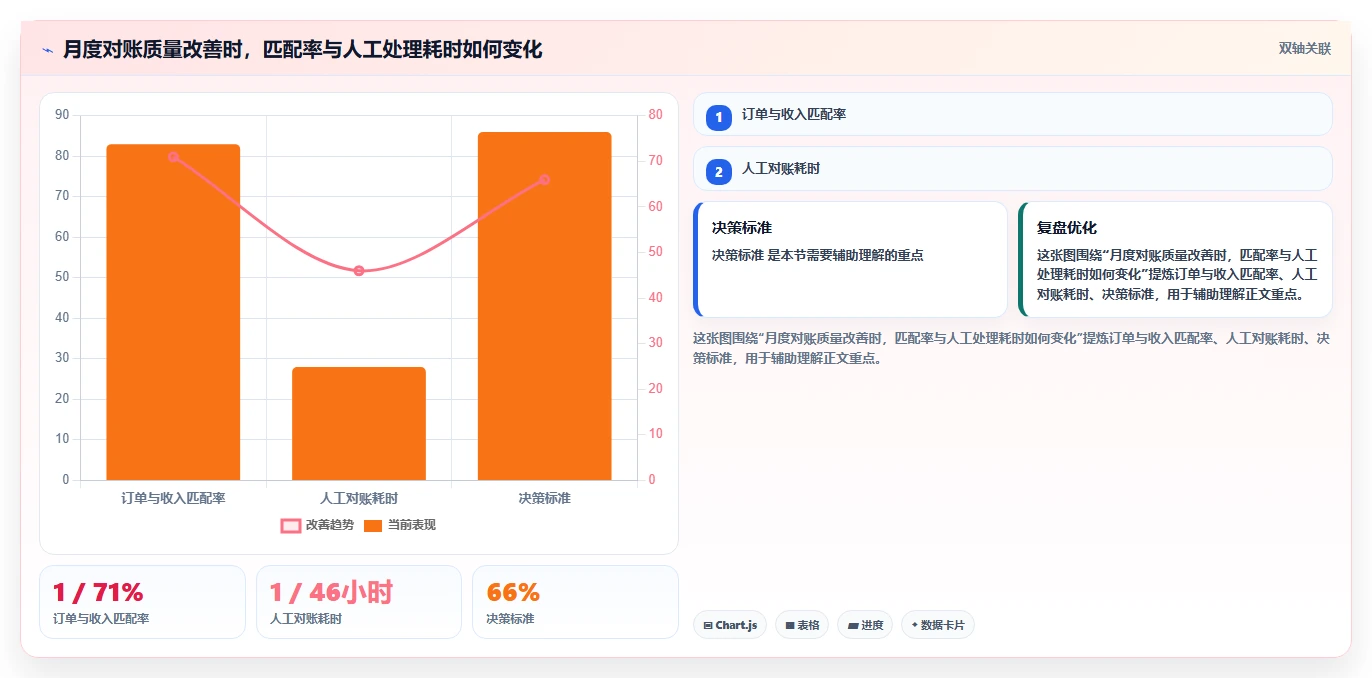Click the orange bar for 人工对账耗时

tap(359, 424)
